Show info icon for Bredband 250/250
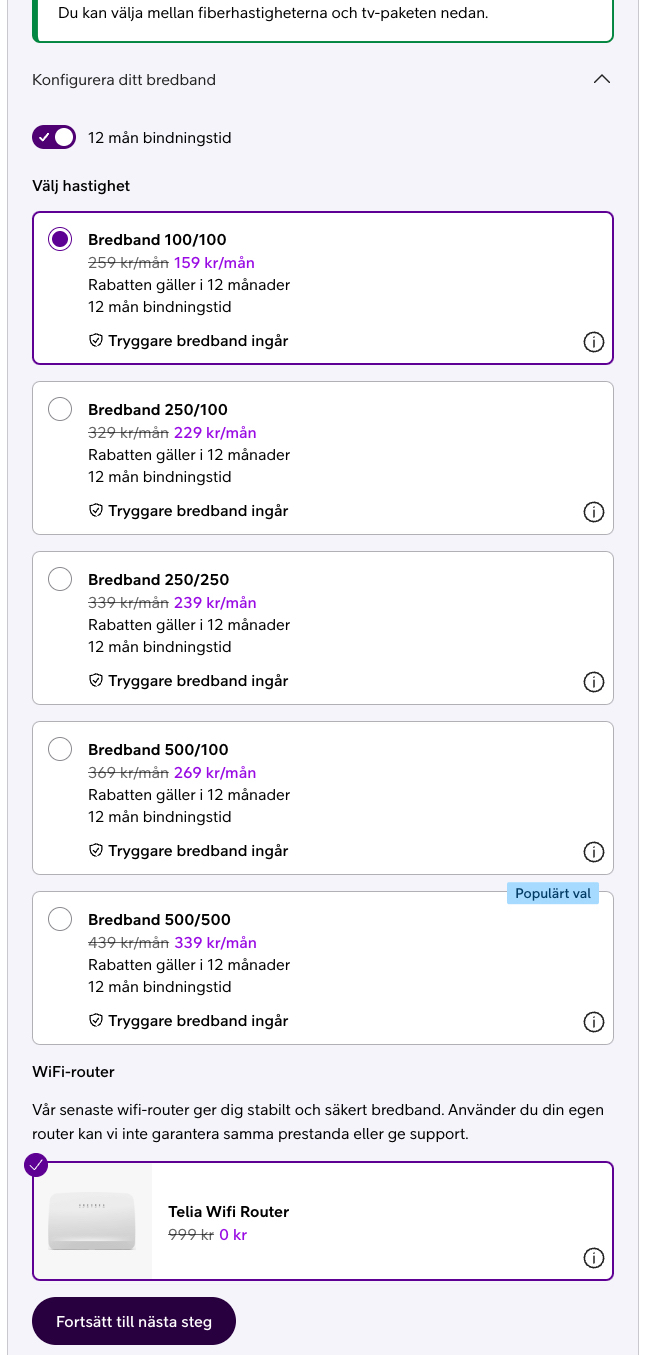Image resolution: width=660 pixels, height=1355 pixels. tap(593, 682)
